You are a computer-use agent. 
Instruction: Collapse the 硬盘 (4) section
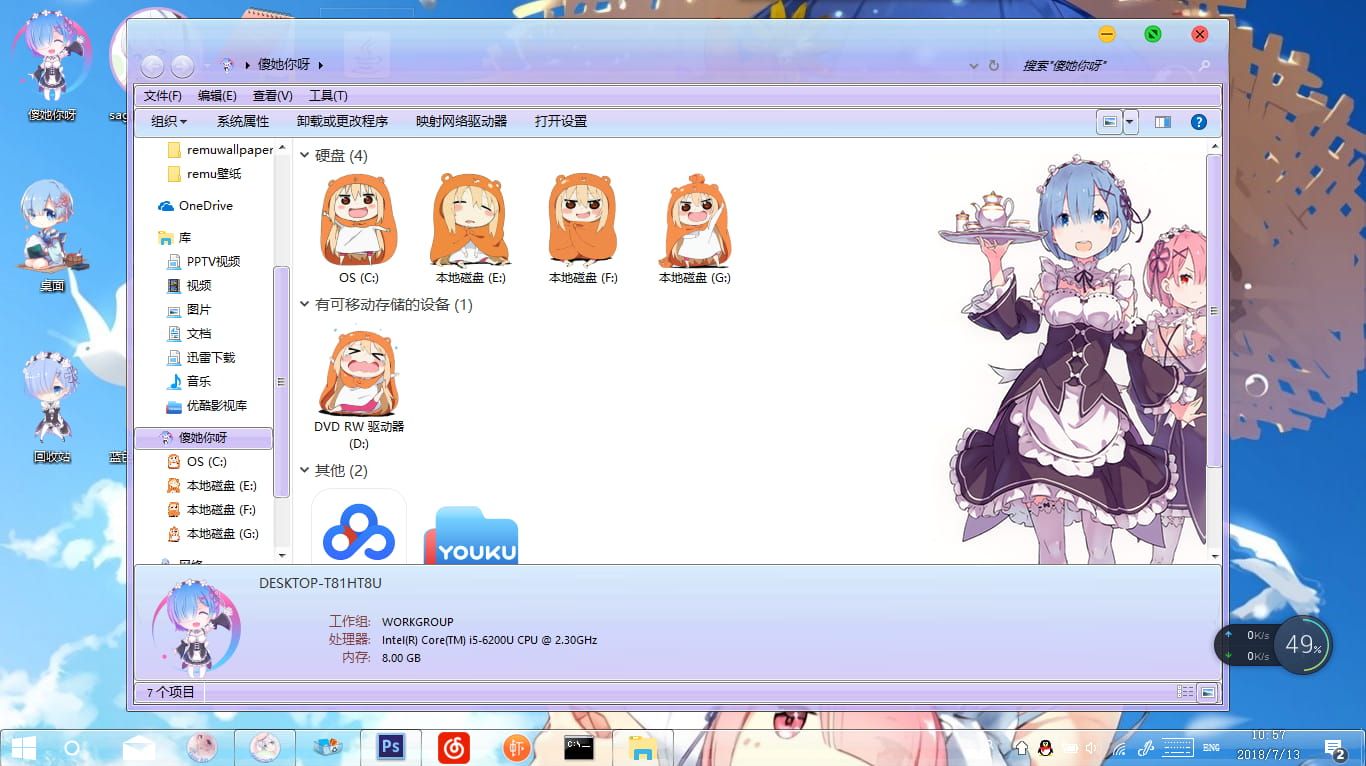[304, 156]
